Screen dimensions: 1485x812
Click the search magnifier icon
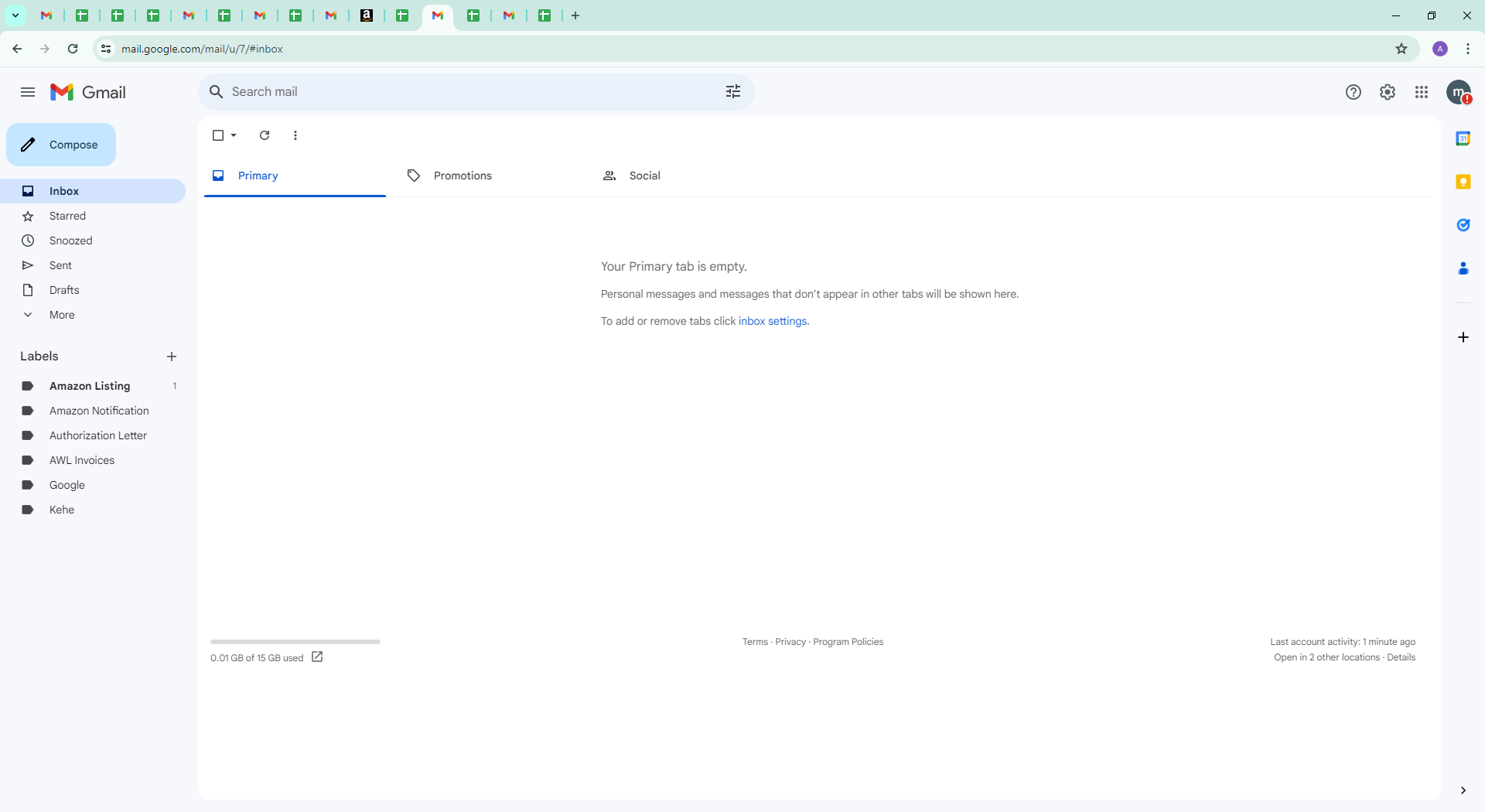[217, 91]
